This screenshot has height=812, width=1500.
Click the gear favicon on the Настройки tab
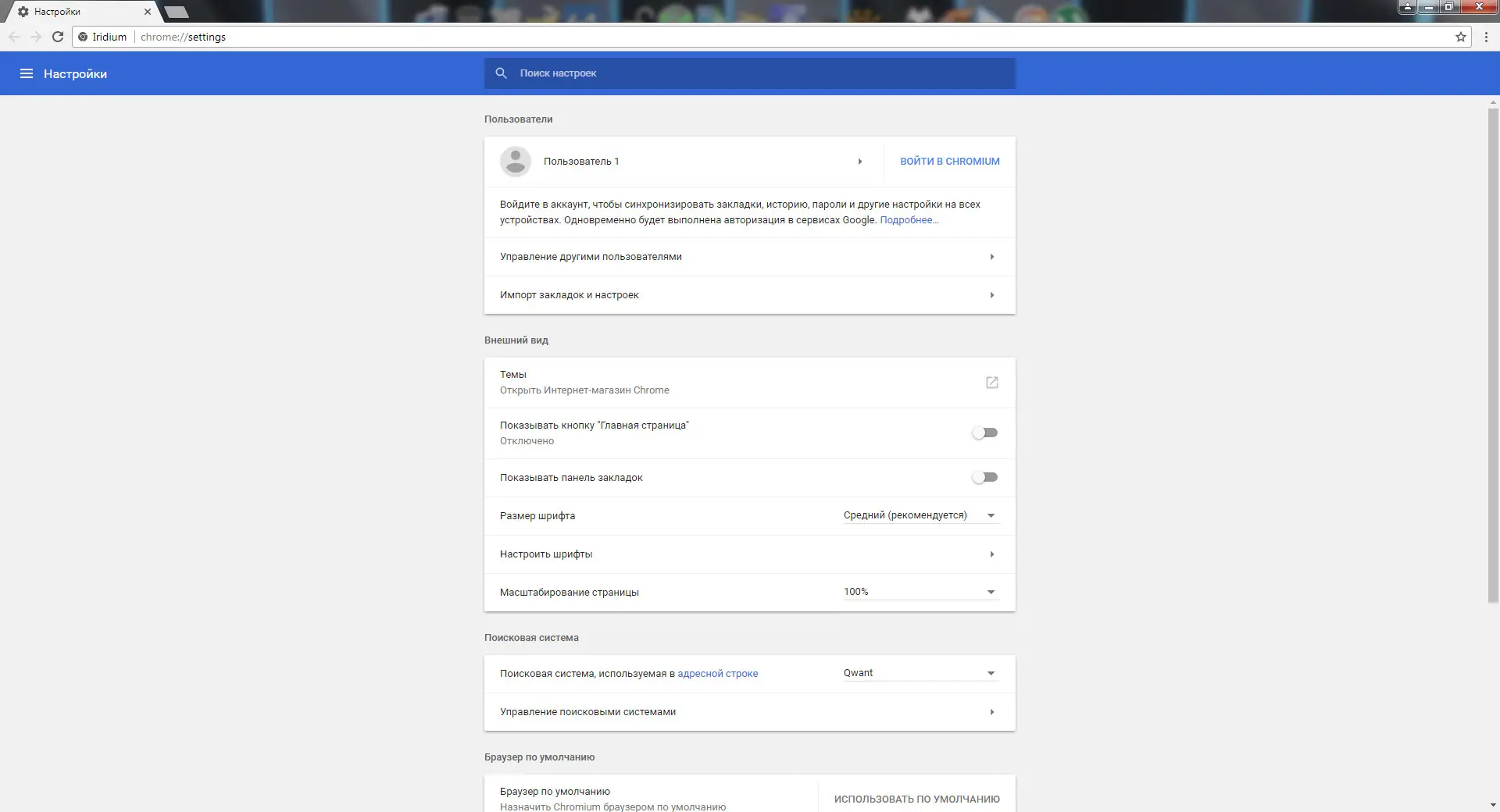(x=23, y=12)
